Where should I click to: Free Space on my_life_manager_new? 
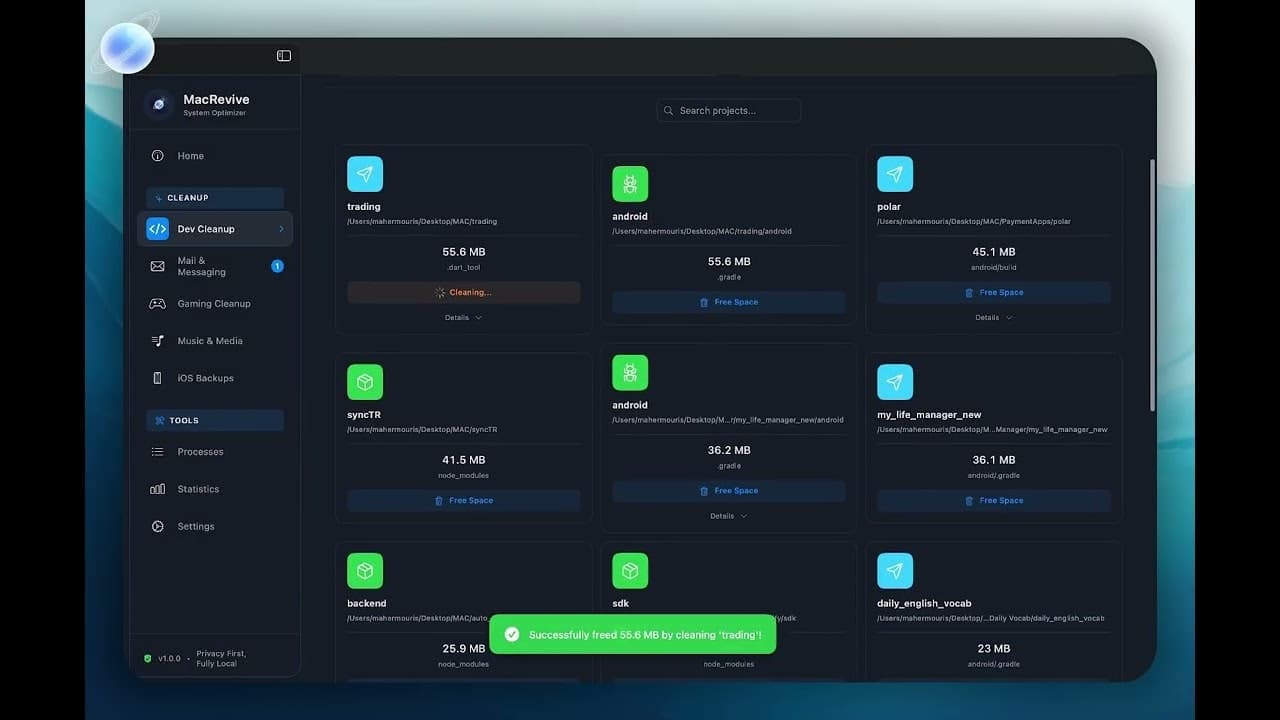[993, 500]
